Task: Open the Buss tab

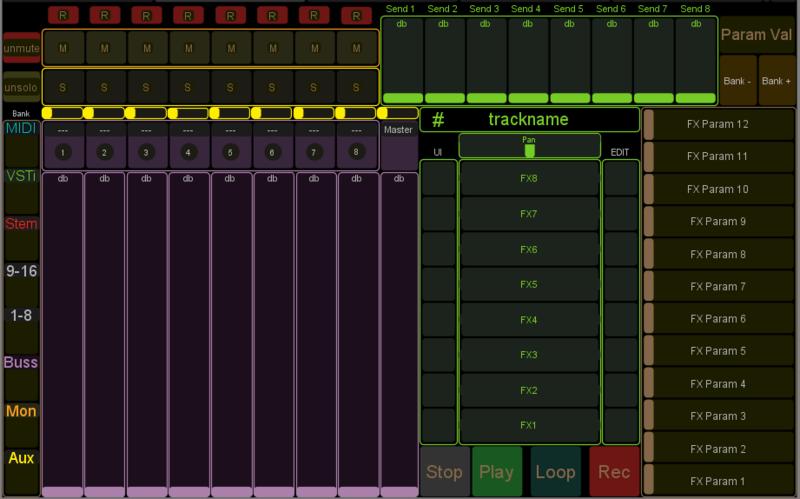Action: coord(21,377)
